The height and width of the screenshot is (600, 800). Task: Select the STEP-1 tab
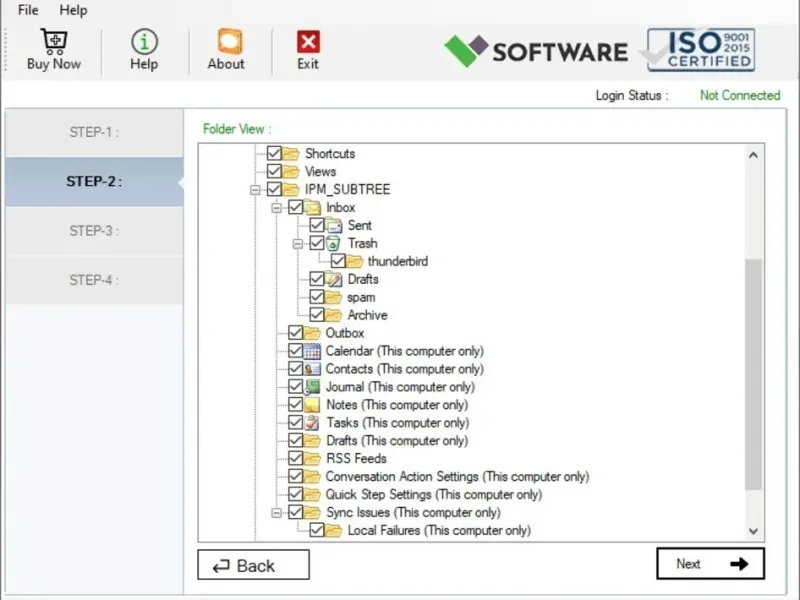coord(94,133)
